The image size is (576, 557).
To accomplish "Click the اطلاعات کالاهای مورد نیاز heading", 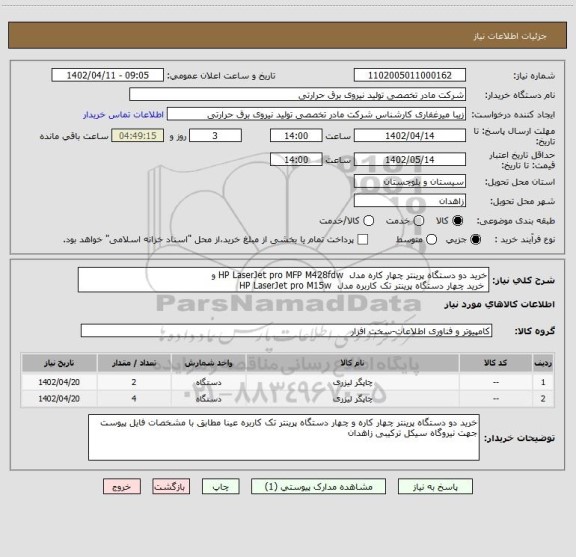I will click(x=499, y=305).
